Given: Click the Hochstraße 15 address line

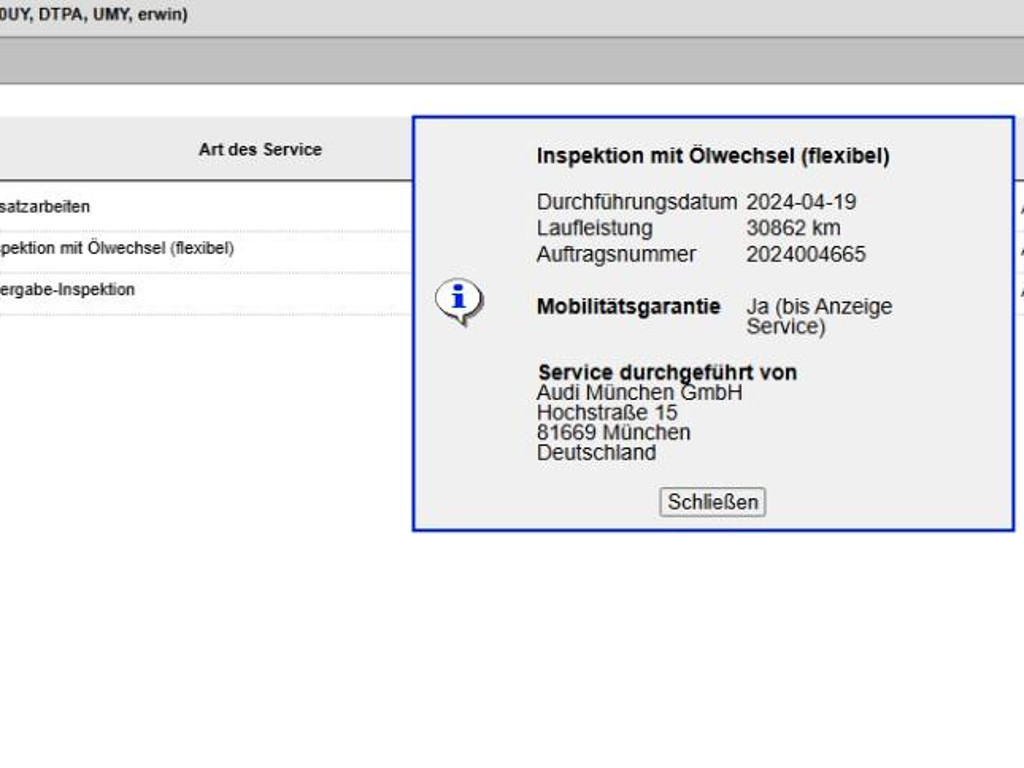Looking at the screenshot, I should [606, 413].
